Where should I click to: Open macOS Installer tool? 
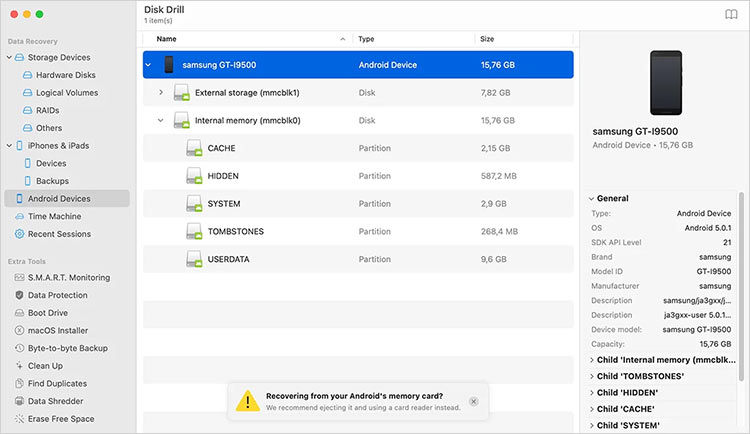click(58, 330)
